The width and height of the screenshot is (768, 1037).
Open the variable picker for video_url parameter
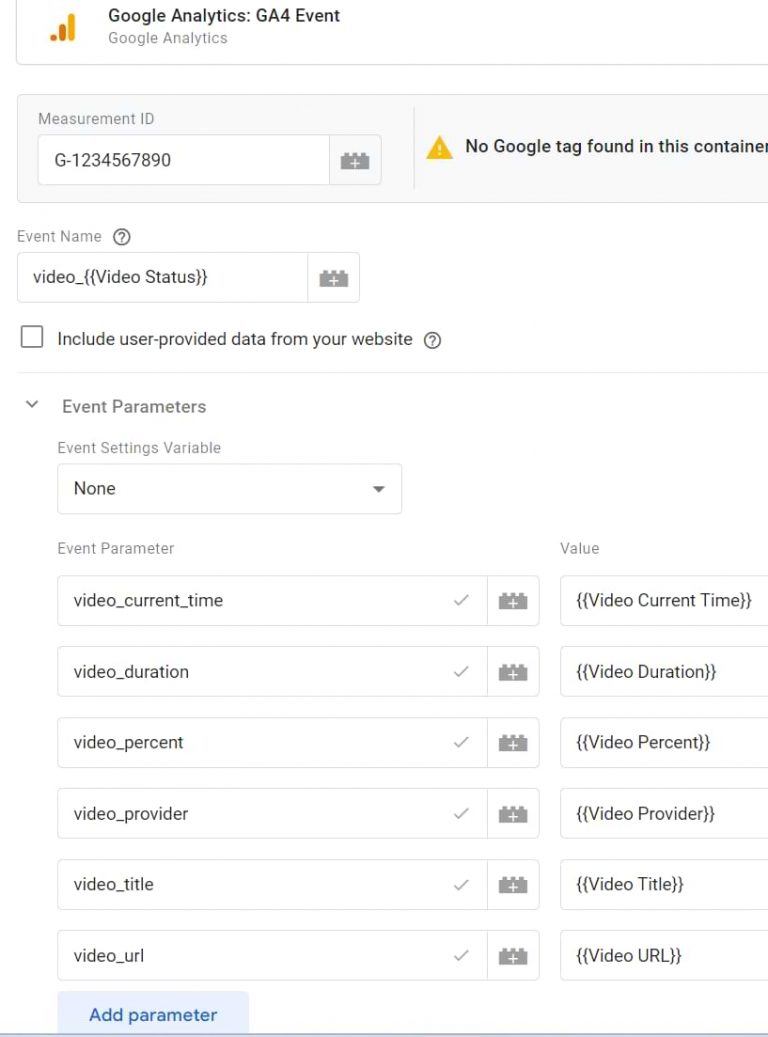[x=512, y=955]
